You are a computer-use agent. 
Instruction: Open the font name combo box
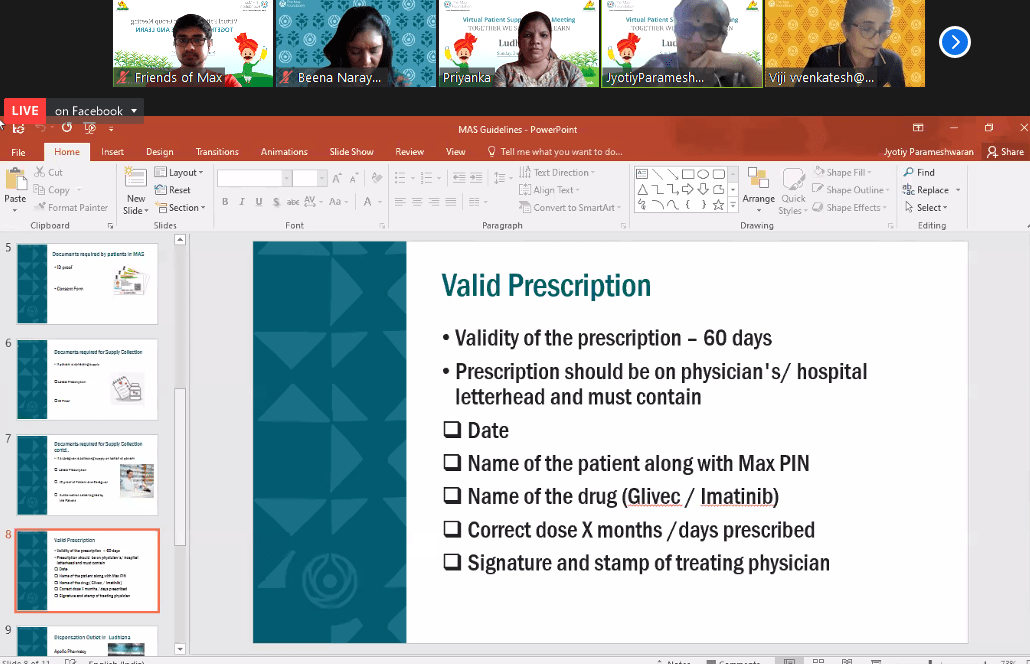(x=254, y=178)
